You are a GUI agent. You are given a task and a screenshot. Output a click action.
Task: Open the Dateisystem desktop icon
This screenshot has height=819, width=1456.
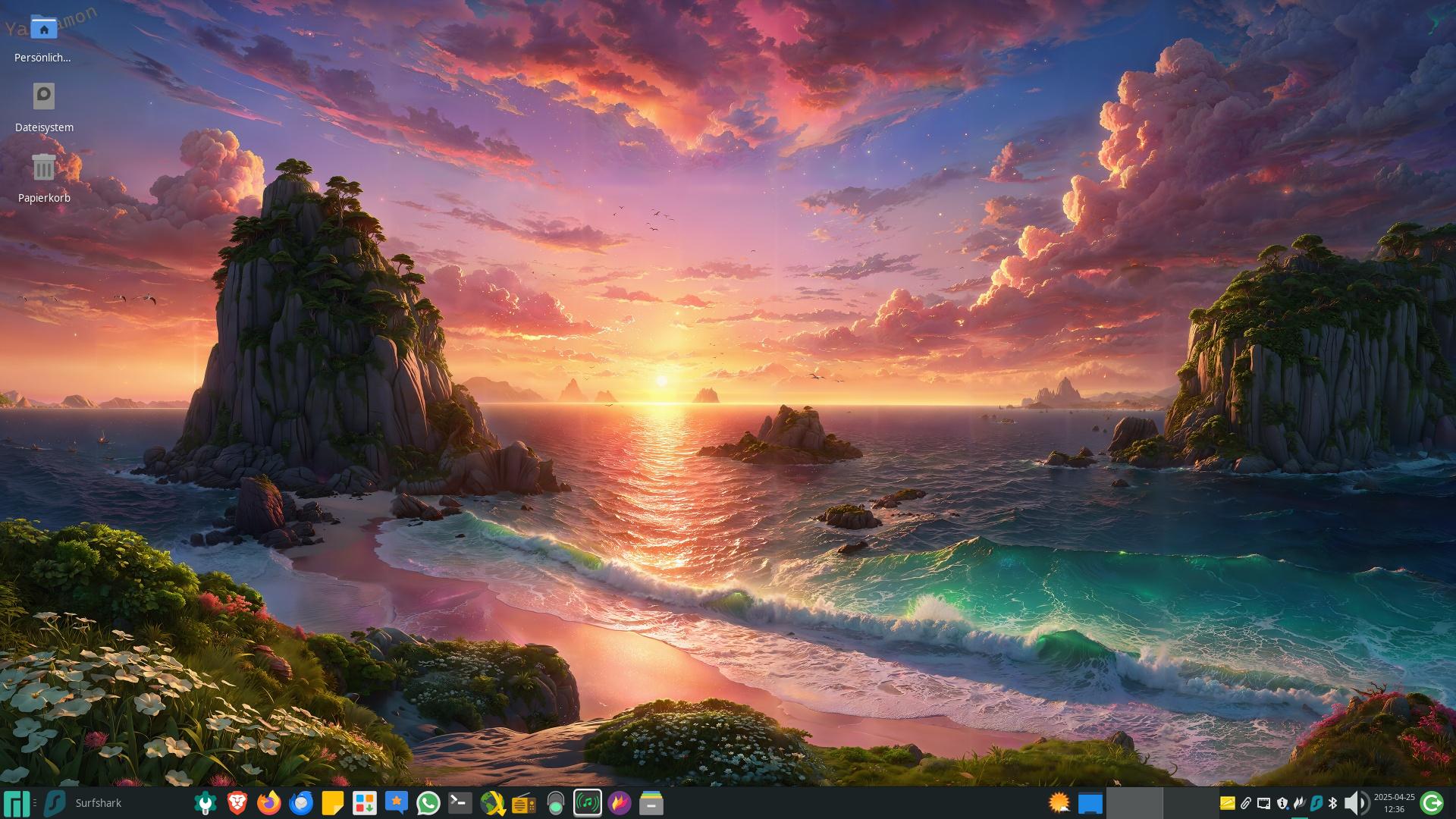click(x=43, y=97)
